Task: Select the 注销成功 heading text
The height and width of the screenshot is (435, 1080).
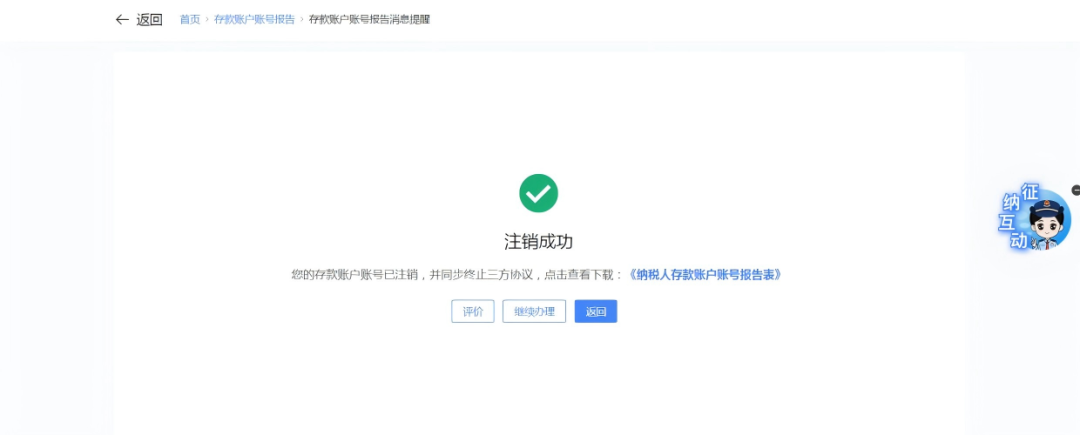Action: (539, 242)
